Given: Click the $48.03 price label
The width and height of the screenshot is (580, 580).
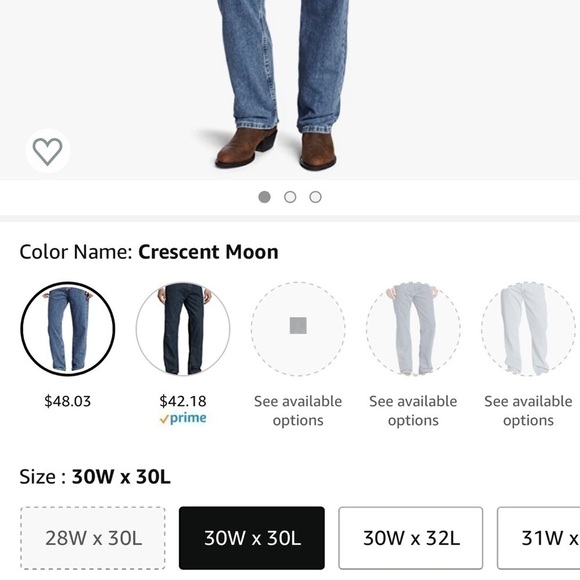Looking at the screenshot, I should [68, 401].
